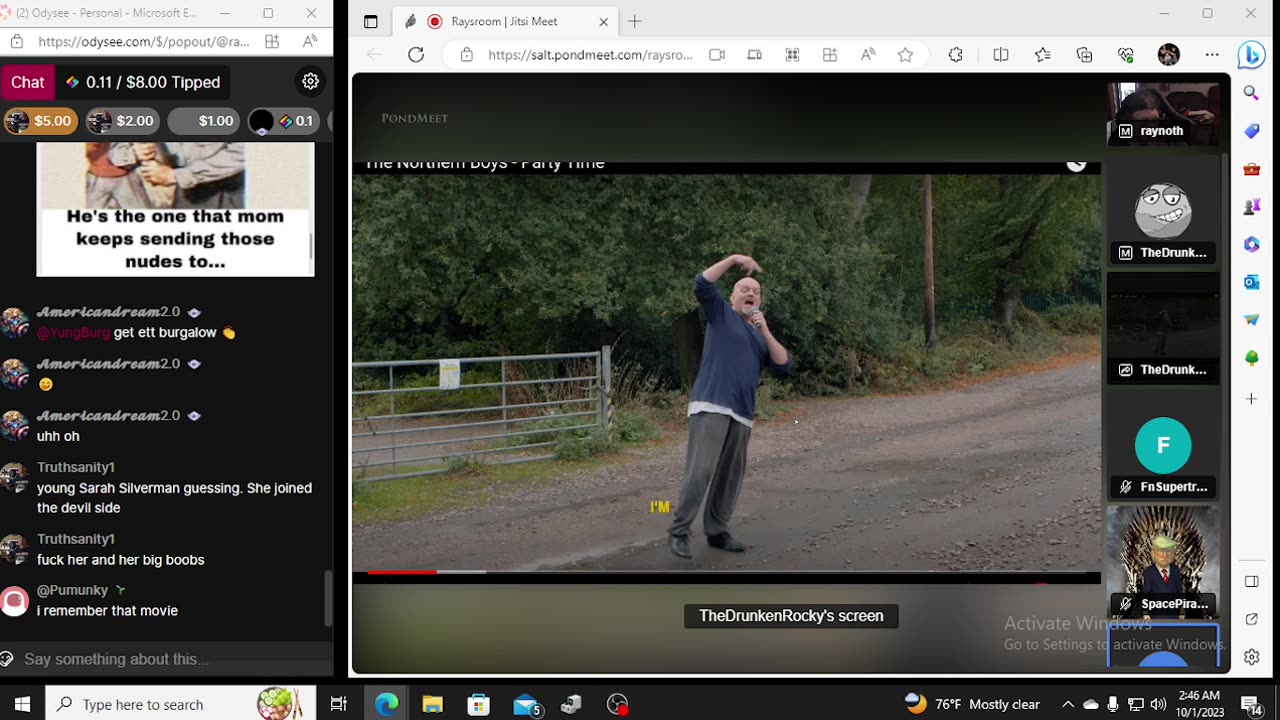Click the camera permission icon in address bar
The width and height of the screenshot is (1280, 720).
[717, 55]
